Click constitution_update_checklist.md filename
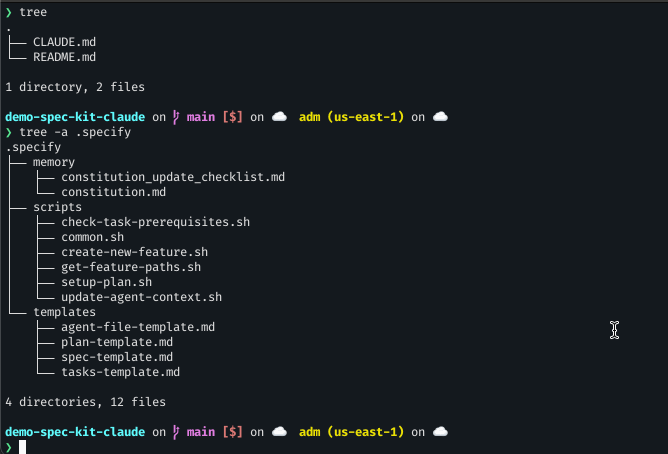The image size is (668, 454). point(173,177)
